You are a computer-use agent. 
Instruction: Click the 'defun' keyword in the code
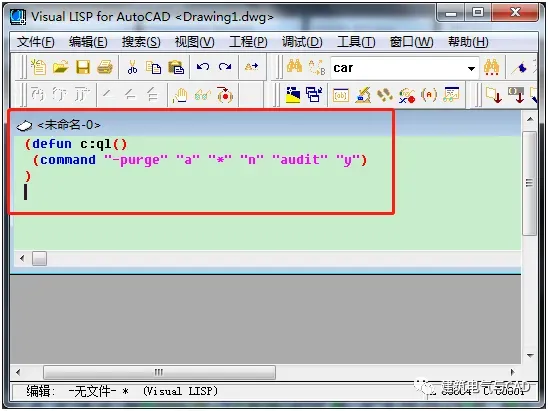tap(52, 144)
